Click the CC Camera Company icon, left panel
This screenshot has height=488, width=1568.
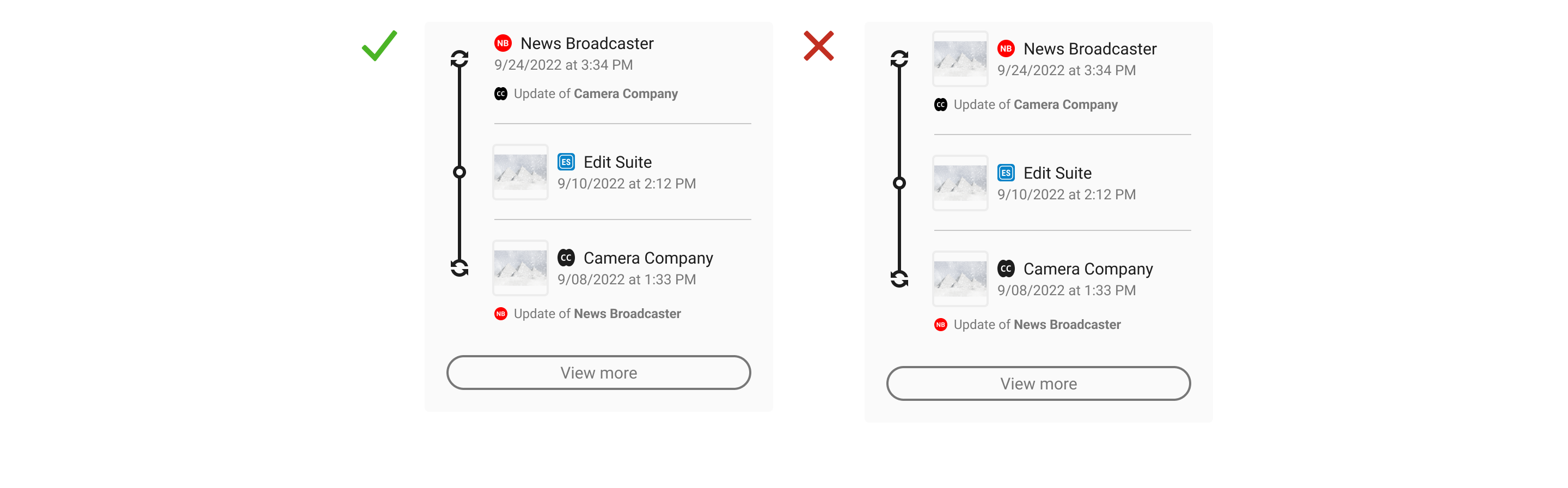[x=566, y=258]
